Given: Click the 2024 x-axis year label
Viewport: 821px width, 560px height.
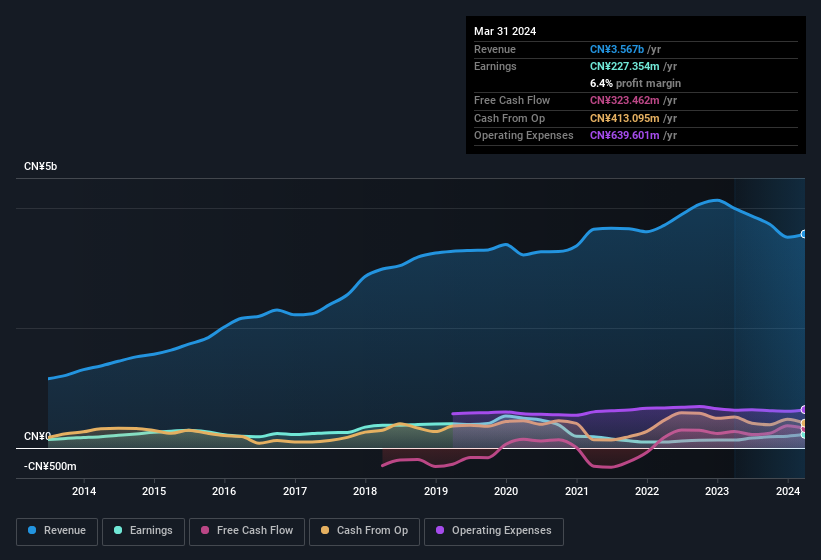Looking at the screenshot, I should coord(788,491).
